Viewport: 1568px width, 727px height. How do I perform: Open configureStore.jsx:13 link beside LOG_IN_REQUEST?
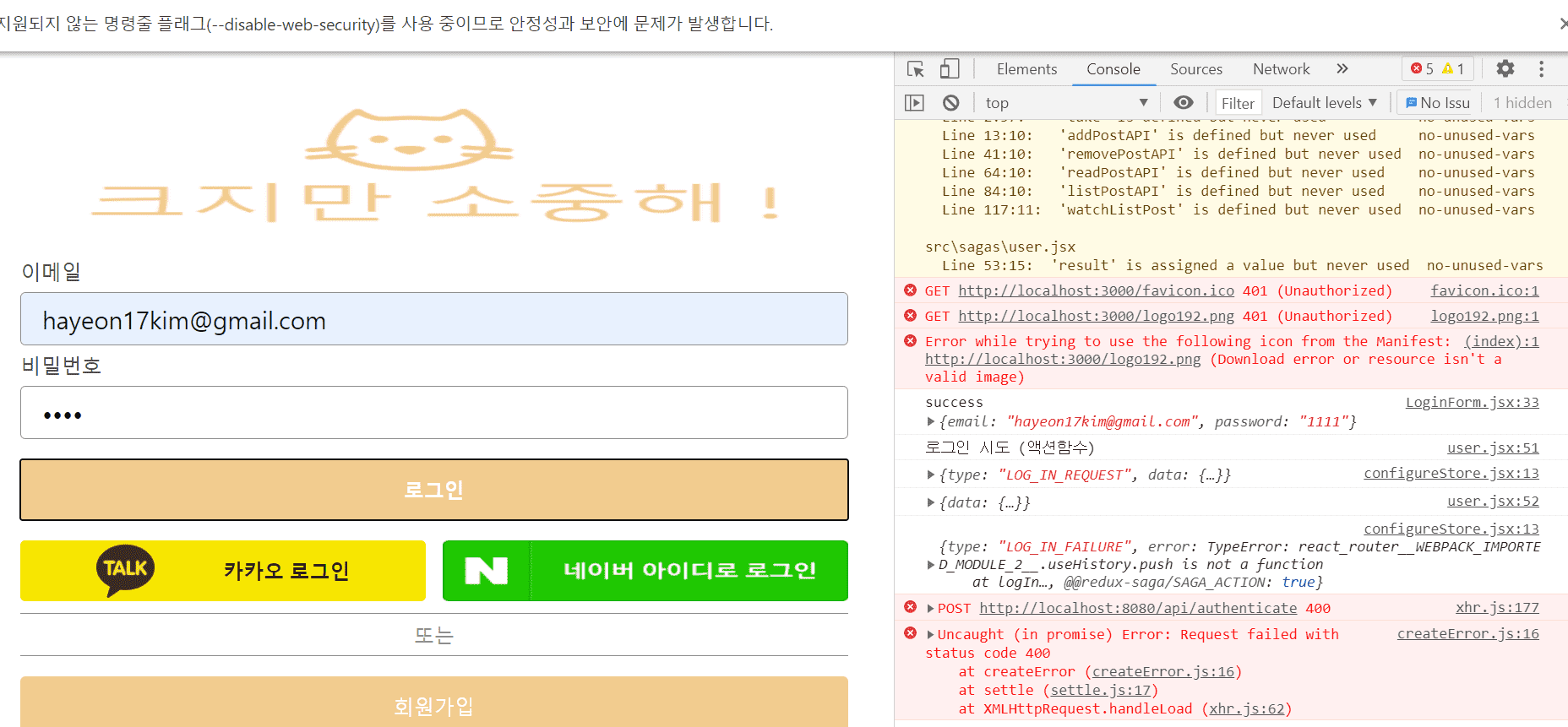click(1451, 473)
